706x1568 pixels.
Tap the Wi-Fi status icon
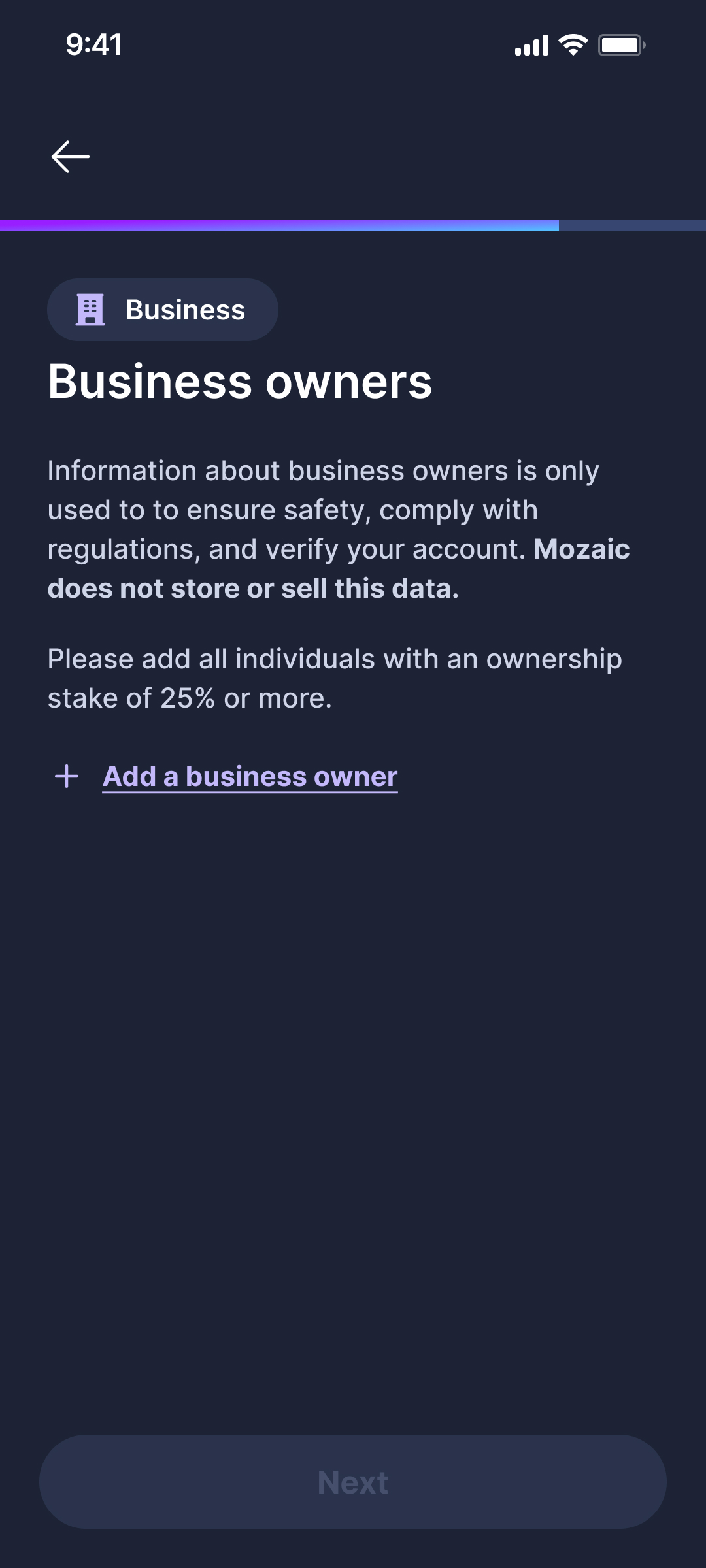click(573, 45)
